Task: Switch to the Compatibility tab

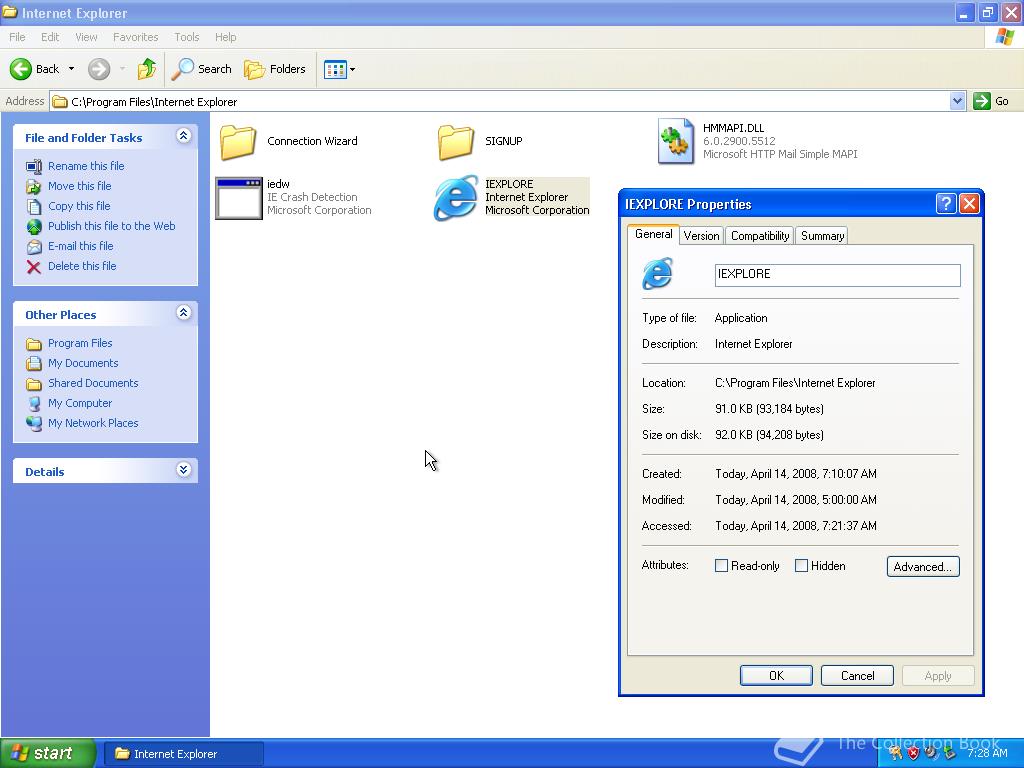Action: point(760,236)
